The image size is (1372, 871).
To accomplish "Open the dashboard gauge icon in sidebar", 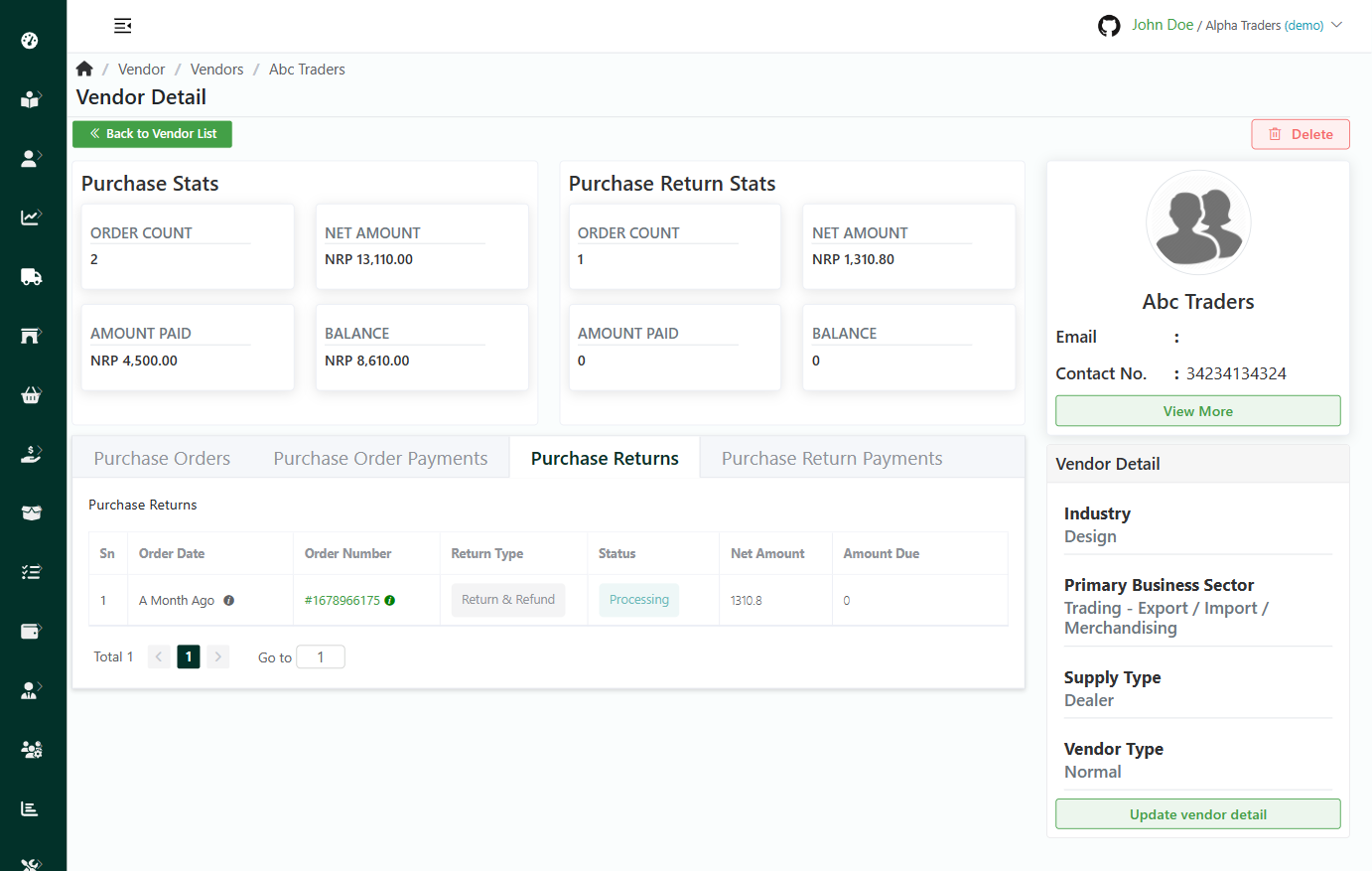I will point(30,41).
